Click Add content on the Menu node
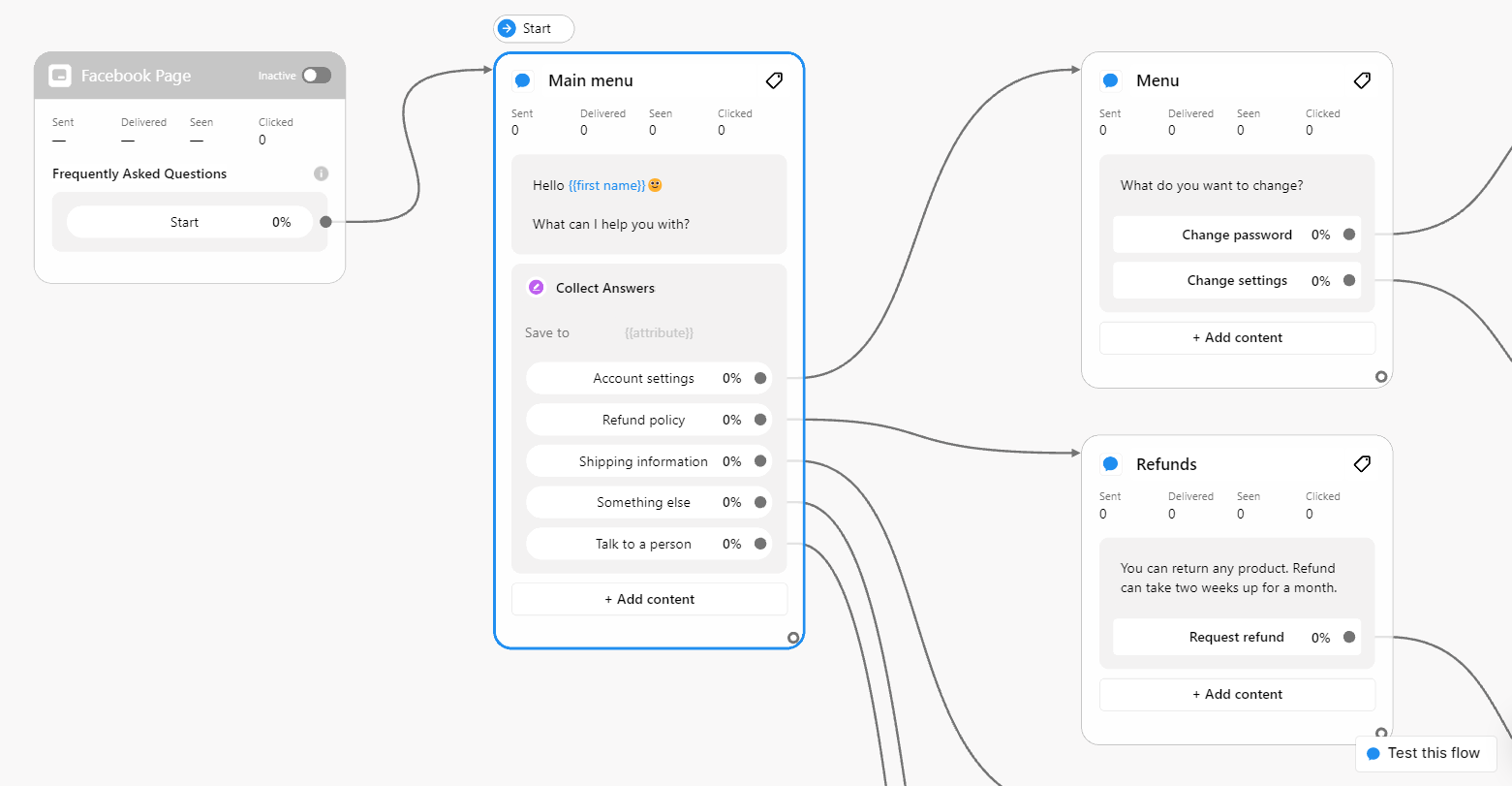 [x=1237, y=337]
